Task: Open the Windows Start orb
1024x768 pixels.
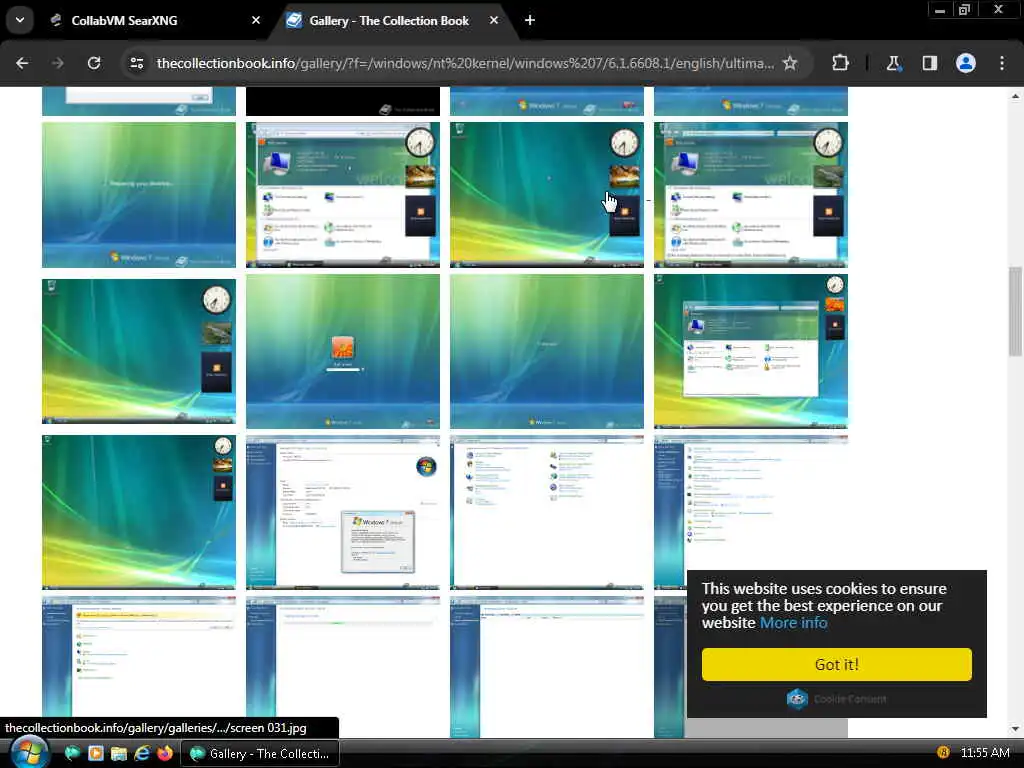Action: [x=29, y=752]
